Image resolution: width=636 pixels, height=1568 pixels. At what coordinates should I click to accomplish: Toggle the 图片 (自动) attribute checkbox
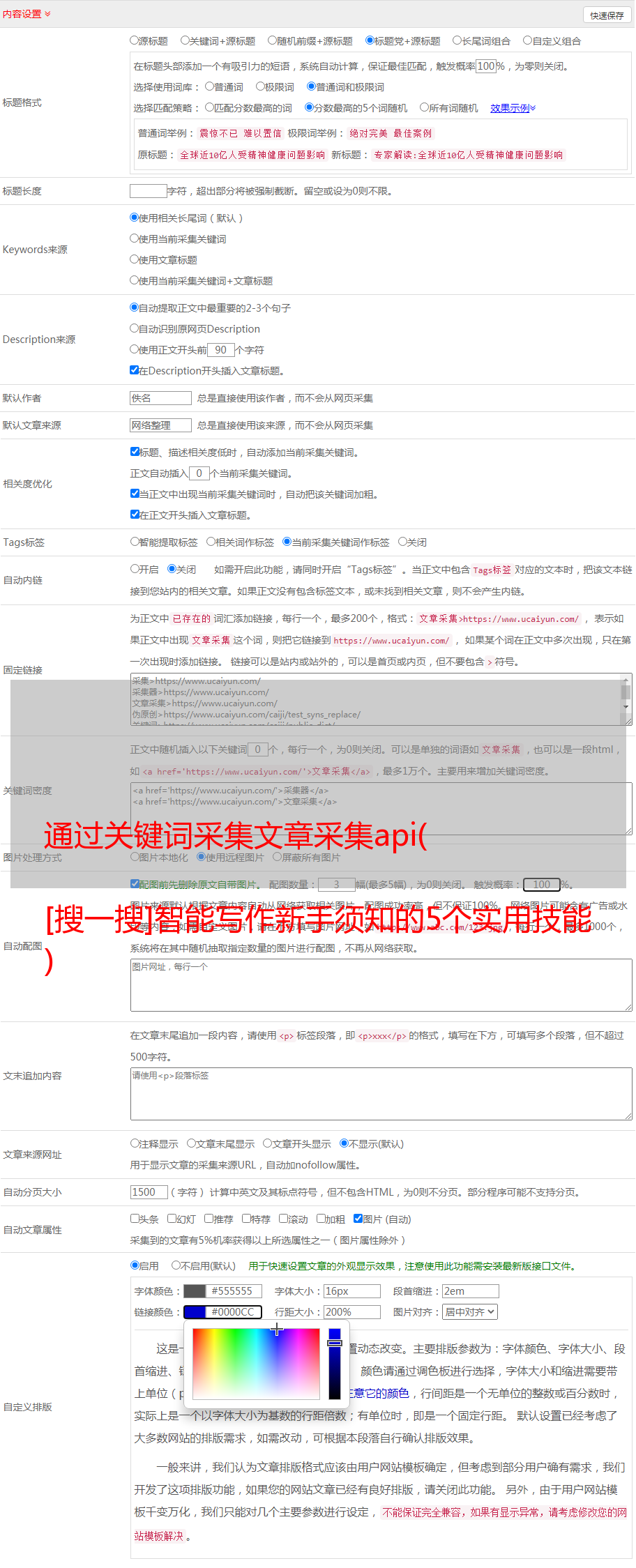(358, 1219)
